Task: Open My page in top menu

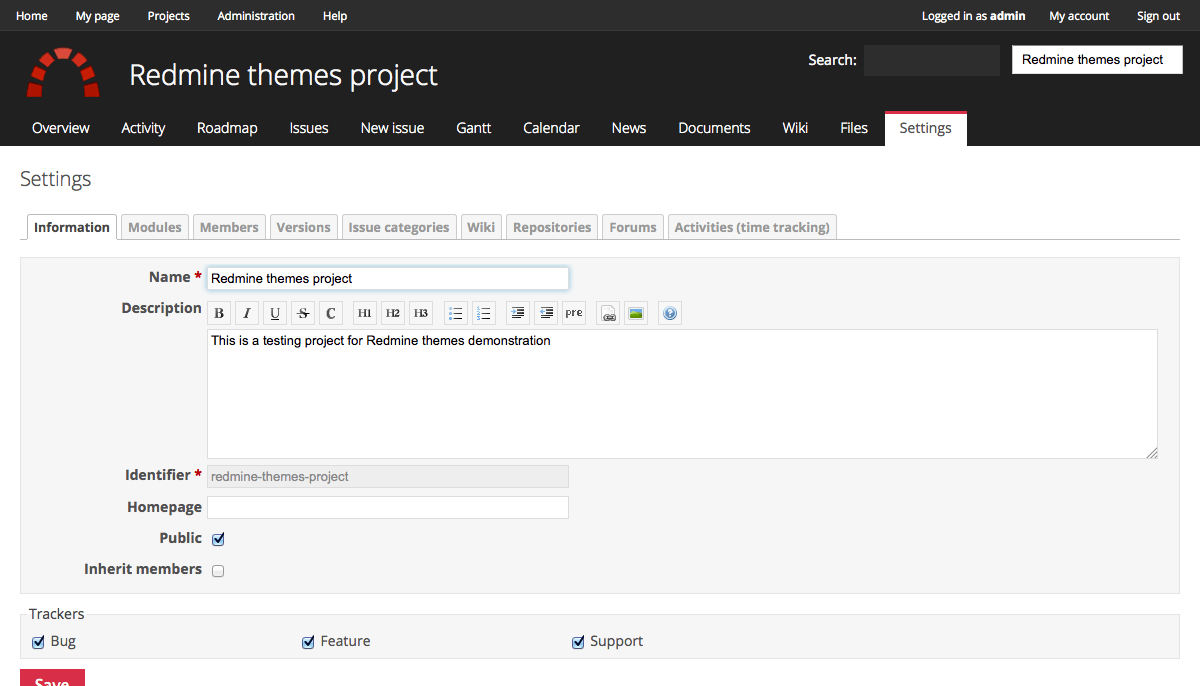Action: coord(98,16)
